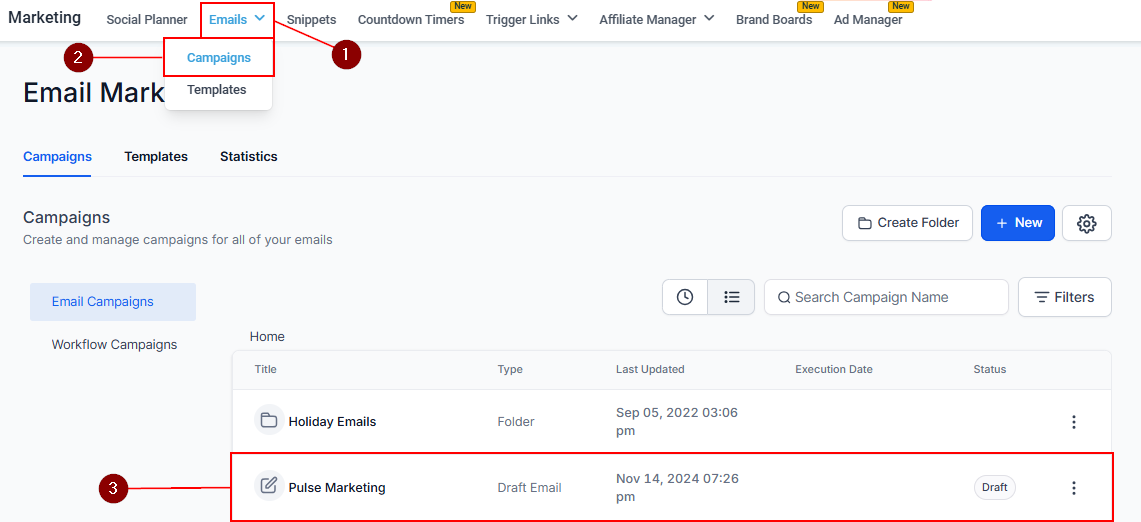Expand the Emails menu chevron
The height and width of the screenshot is (522, 1141).
click(x=260, y=19)
